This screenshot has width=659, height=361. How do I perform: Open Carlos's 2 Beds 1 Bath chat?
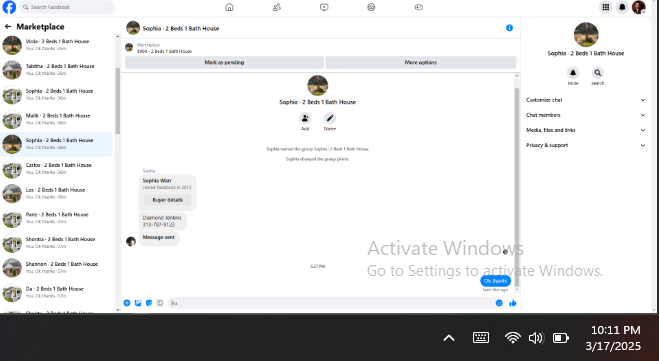56,169
